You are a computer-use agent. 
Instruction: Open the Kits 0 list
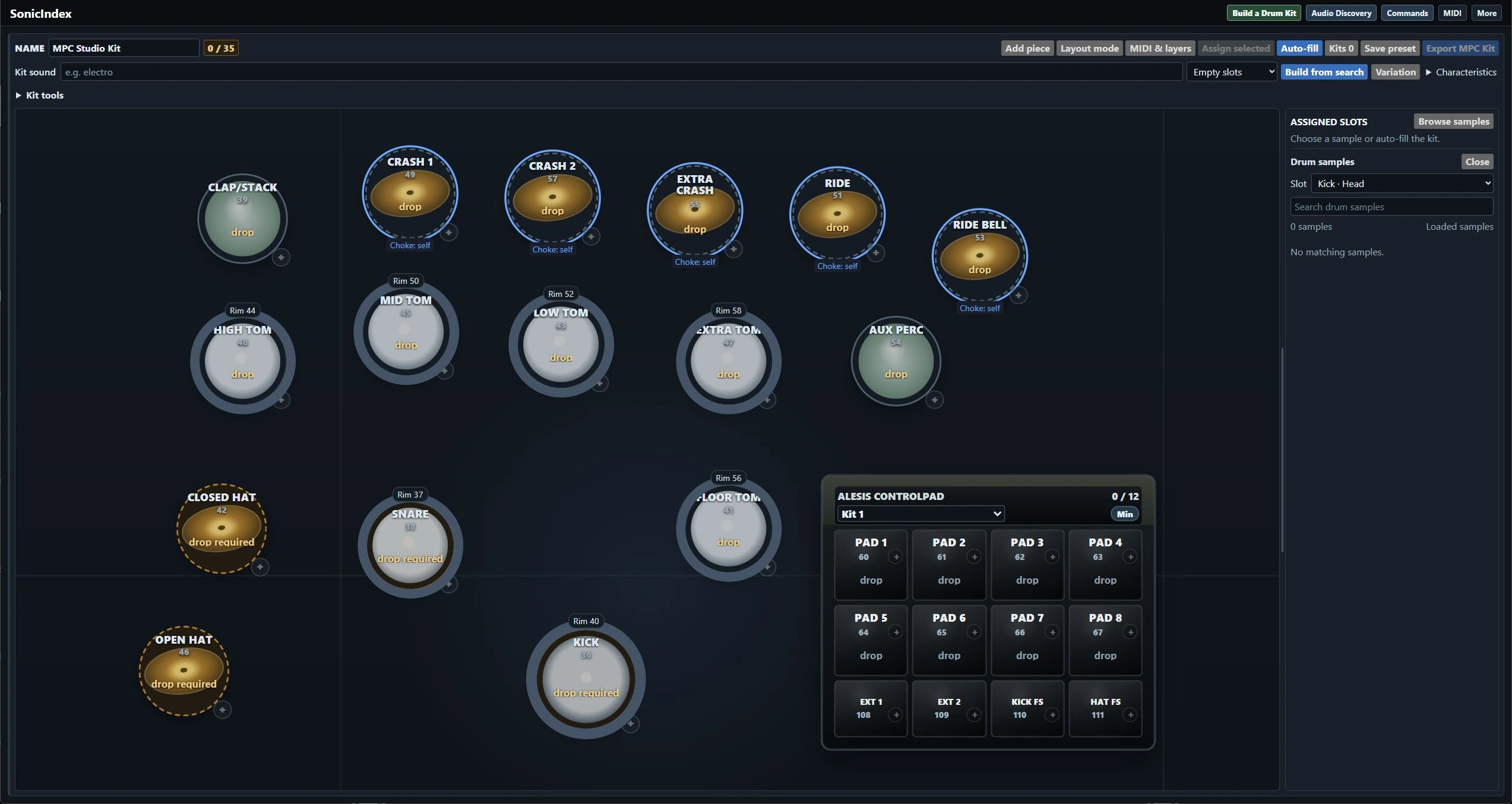click(x=1341, y=48)
